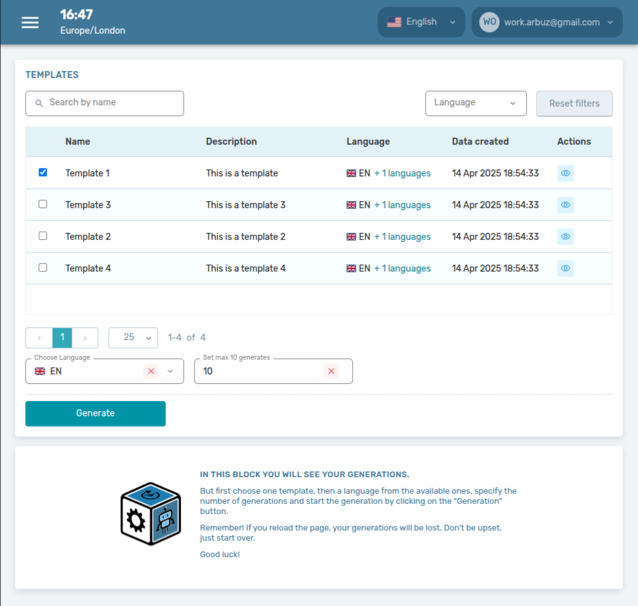Click the WO user avatar
638x606 pixels.
coord(489,22)
